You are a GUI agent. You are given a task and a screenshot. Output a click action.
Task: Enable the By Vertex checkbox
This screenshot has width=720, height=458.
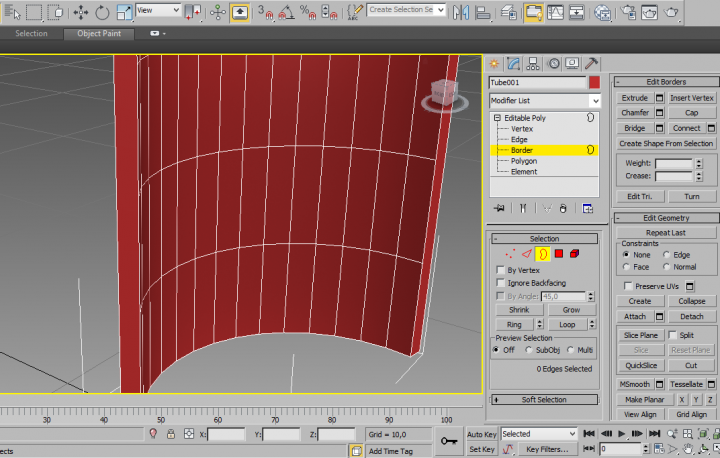coord(501,270)
